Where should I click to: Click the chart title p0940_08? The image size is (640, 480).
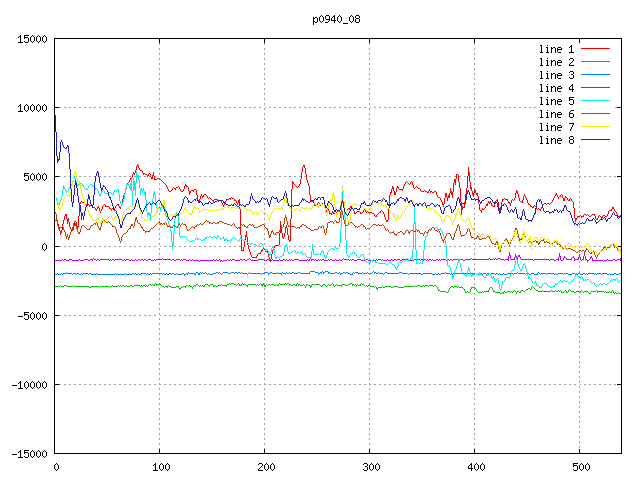click(337, 18)
